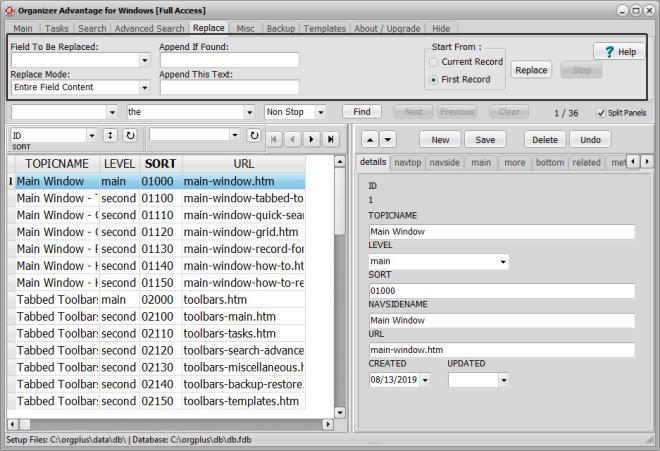Select row with SORT value 01120

coord(156,232)
